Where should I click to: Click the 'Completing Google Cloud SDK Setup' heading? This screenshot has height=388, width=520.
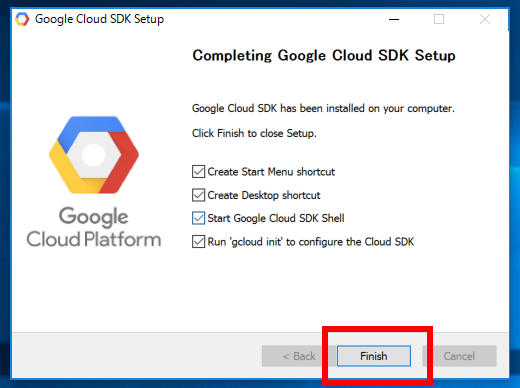pyautogui.click(x=324, y=55)
